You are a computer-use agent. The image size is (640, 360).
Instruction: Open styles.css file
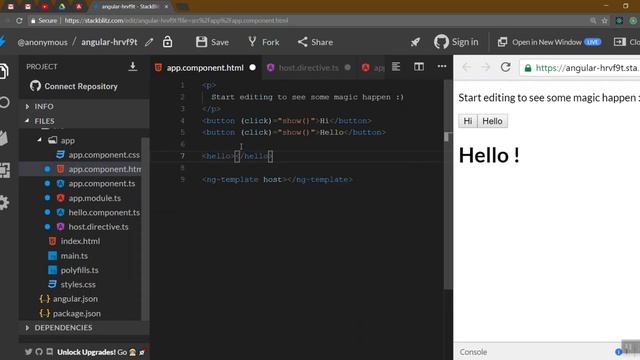78,284
